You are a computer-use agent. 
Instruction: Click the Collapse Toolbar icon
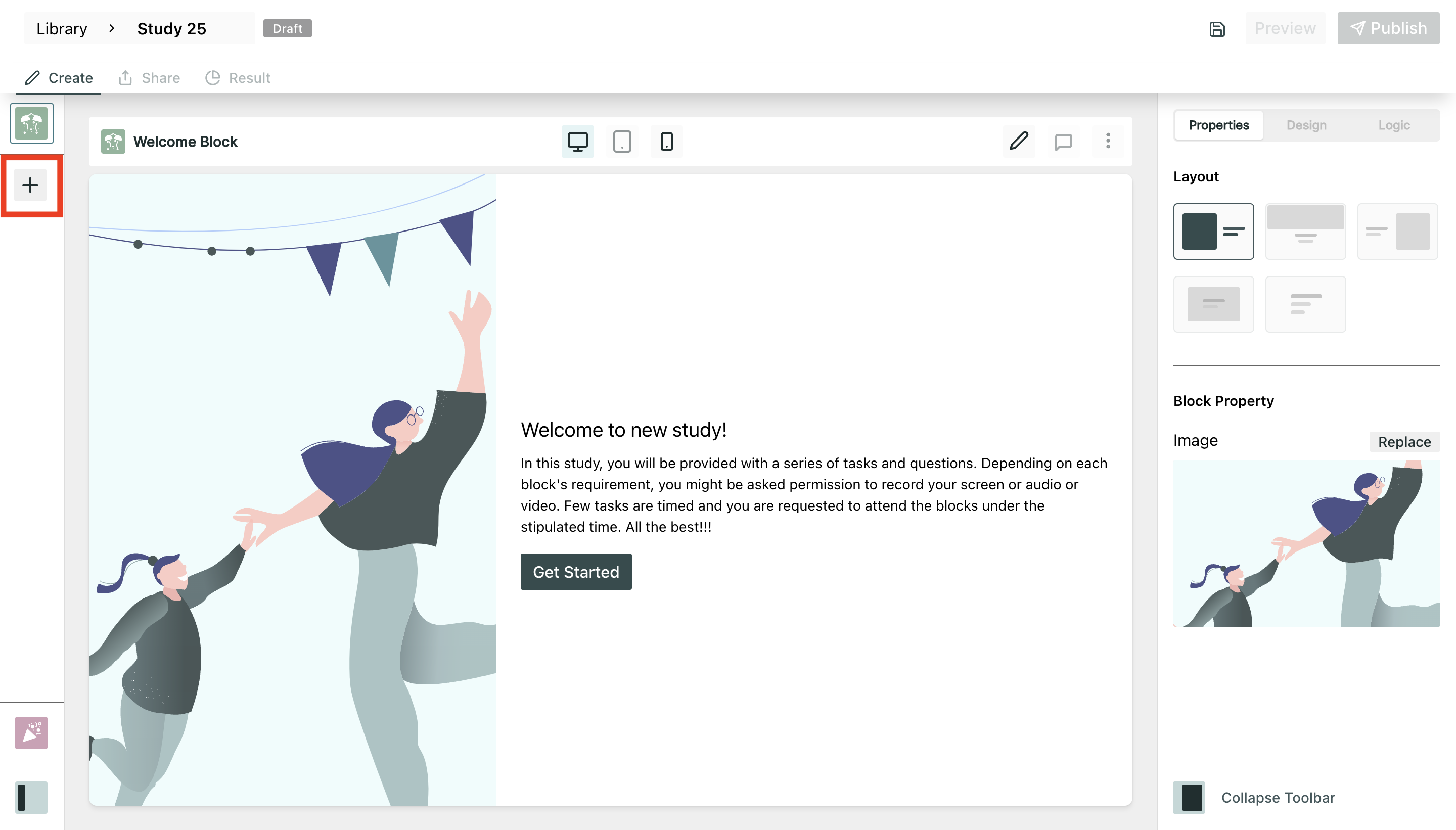1189,798
